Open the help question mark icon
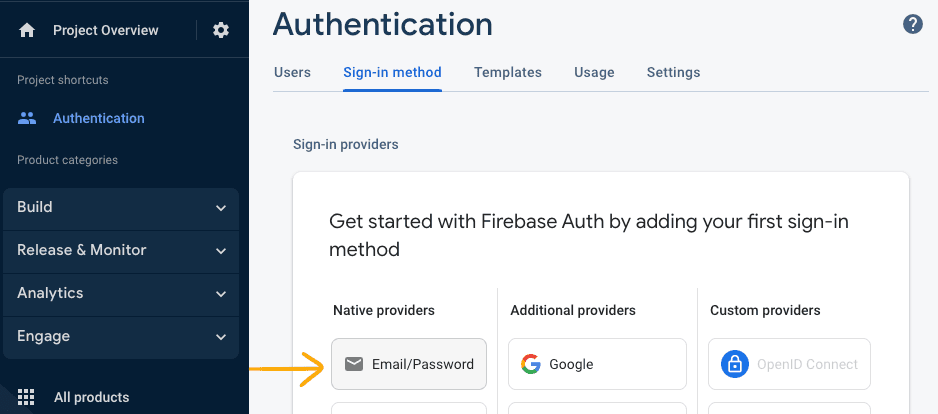Image resolution: width=938 pixels, height=414 pixels. click(x=912, y=25)
